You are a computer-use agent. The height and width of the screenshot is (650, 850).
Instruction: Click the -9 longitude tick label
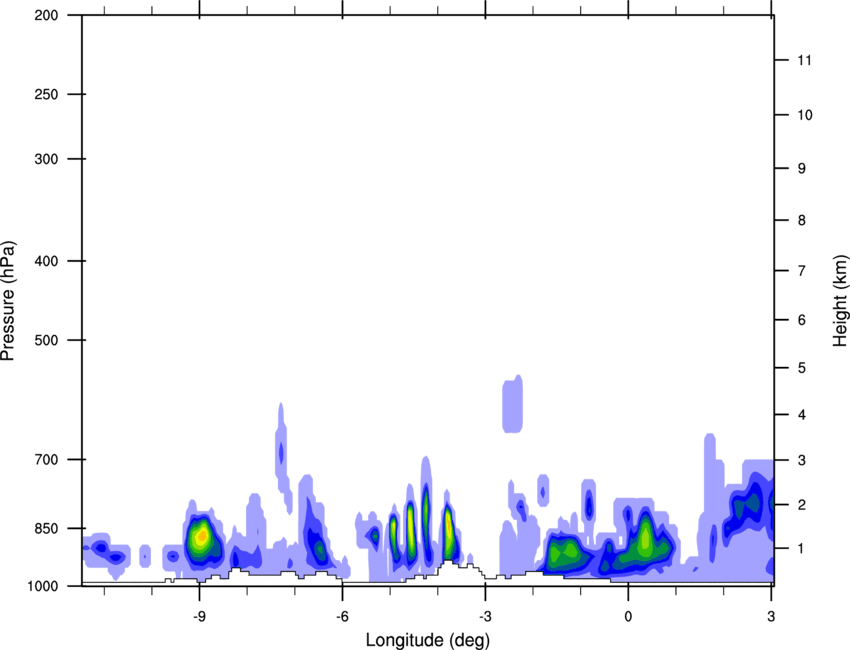tap(199, 616)
